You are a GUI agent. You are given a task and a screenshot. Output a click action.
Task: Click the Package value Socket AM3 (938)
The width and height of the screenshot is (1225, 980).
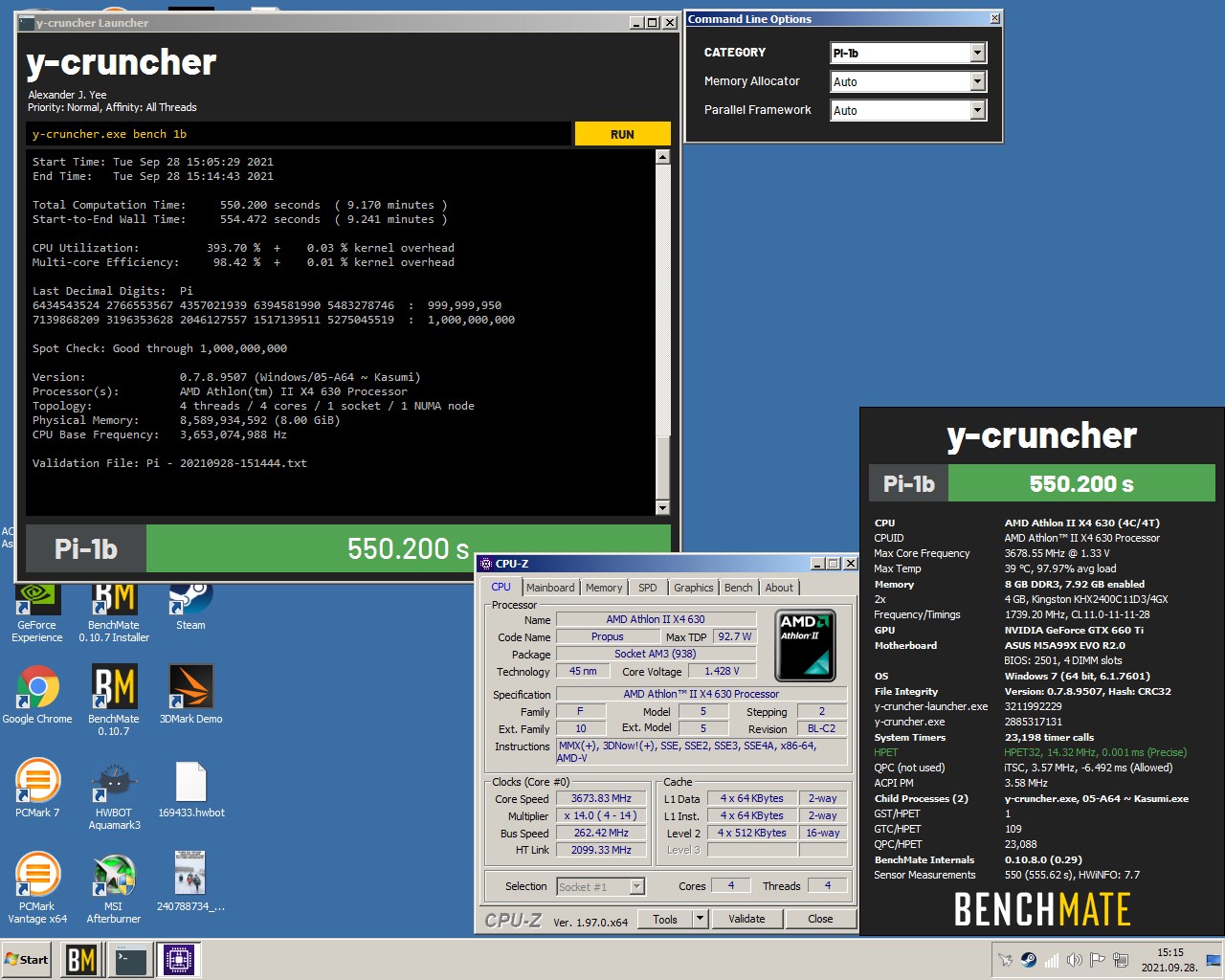(656, 655)
